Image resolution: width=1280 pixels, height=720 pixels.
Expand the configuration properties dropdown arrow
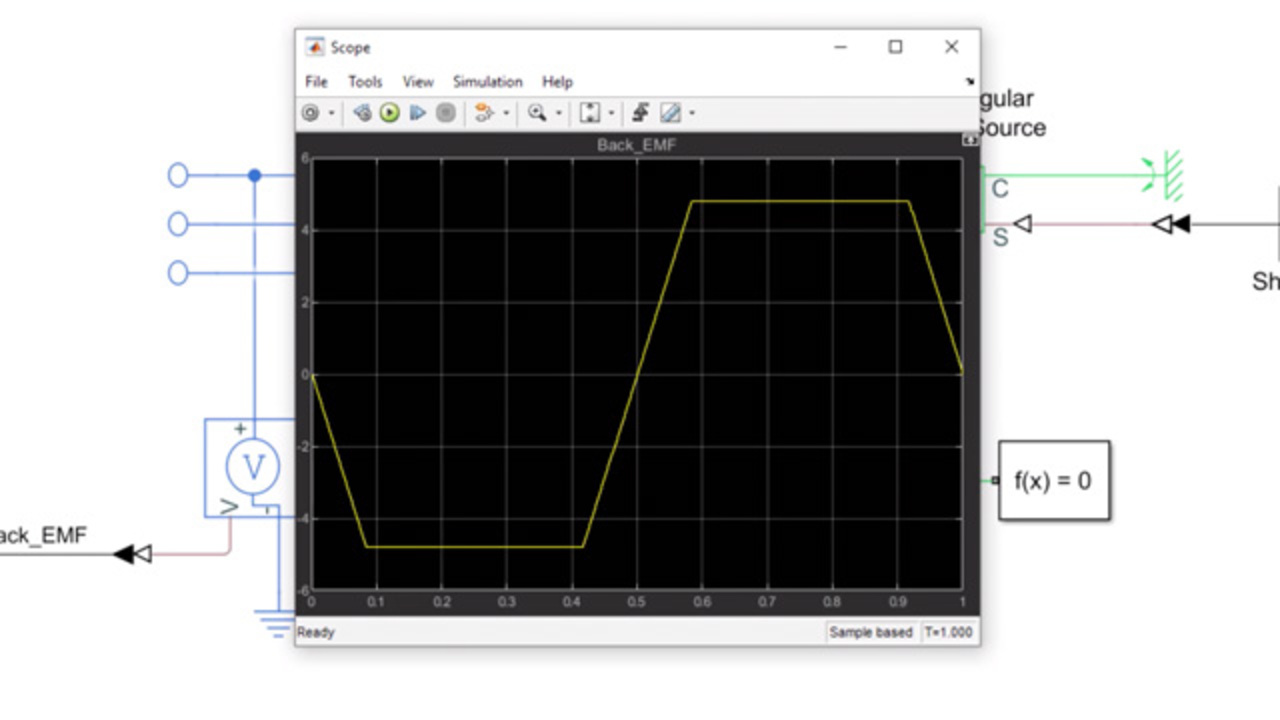coord(331,113)
